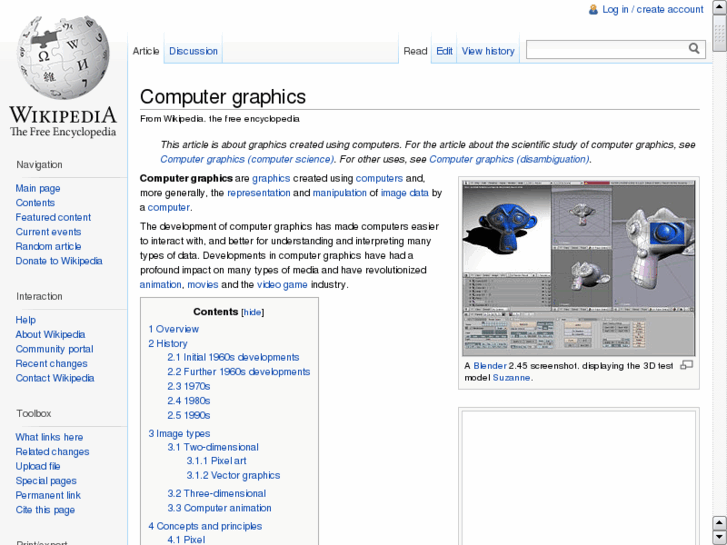The image size is (727, 545).
Task: Open the Article tab
Action: click(x=146, y=51)
